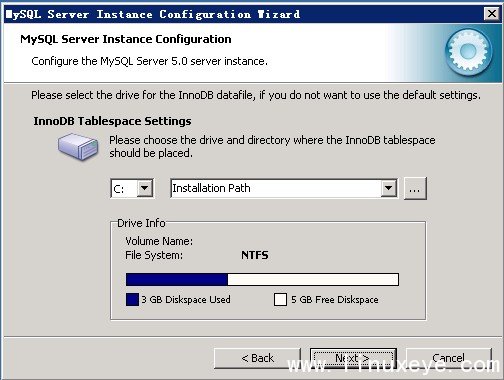Go to previous step with Back button
The height and width of the screenshot is (380, 504).
click(x=257, y=358)
